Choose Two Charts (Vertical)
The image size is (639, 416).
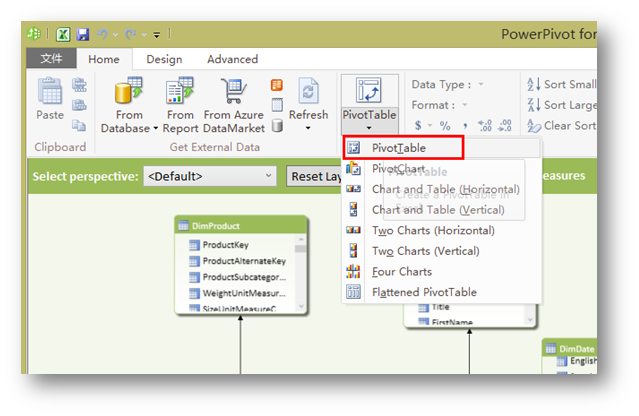coord(442,251)
